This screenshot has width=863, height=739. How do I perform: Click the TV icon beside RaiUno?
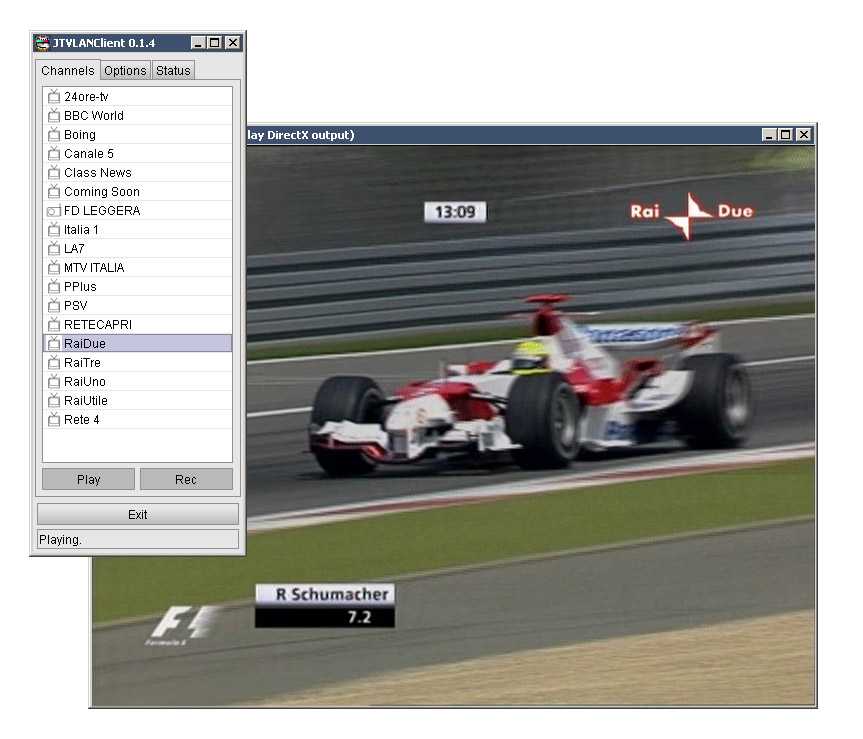[x=53, y=381]
